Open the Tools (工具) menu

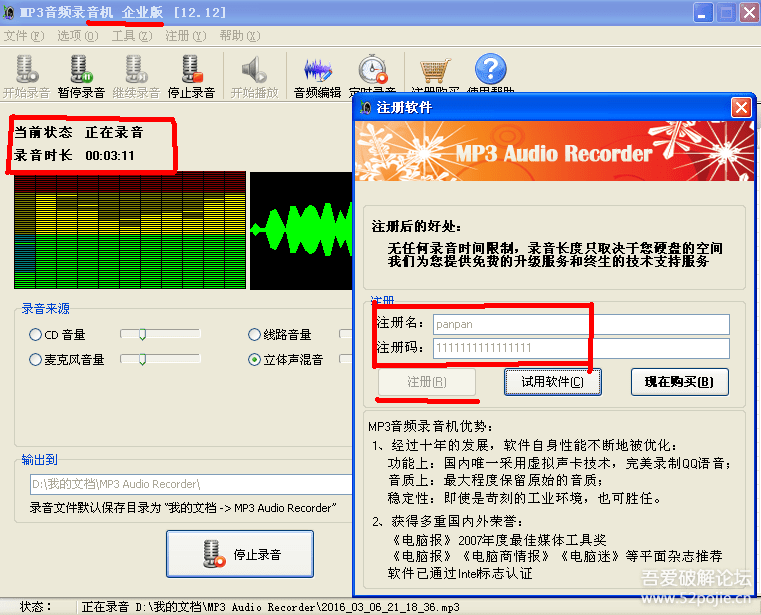click(x=132, y=36)
